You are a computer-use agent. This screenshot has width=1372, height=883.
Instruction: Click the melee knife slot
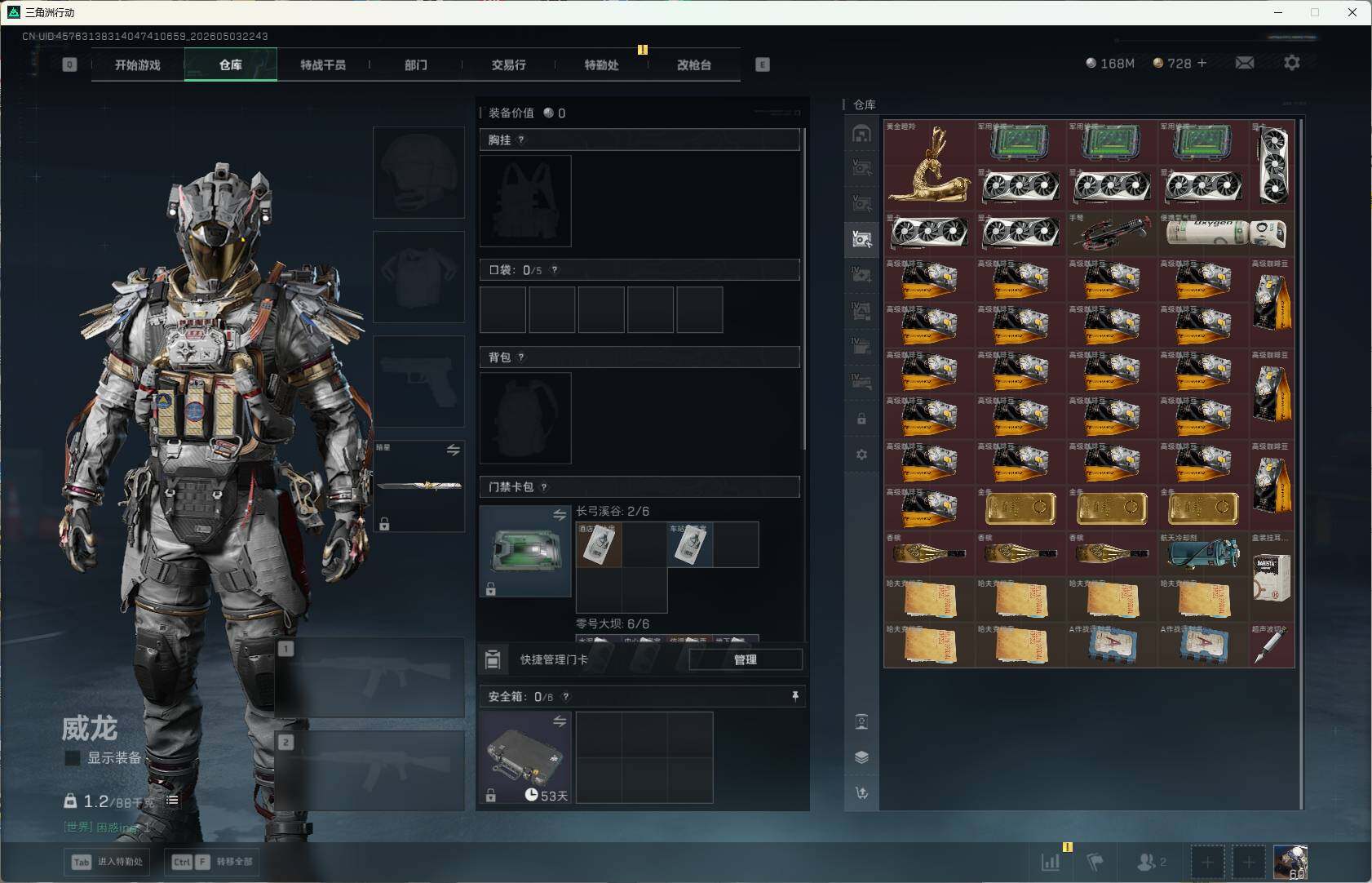pos(419,486)
